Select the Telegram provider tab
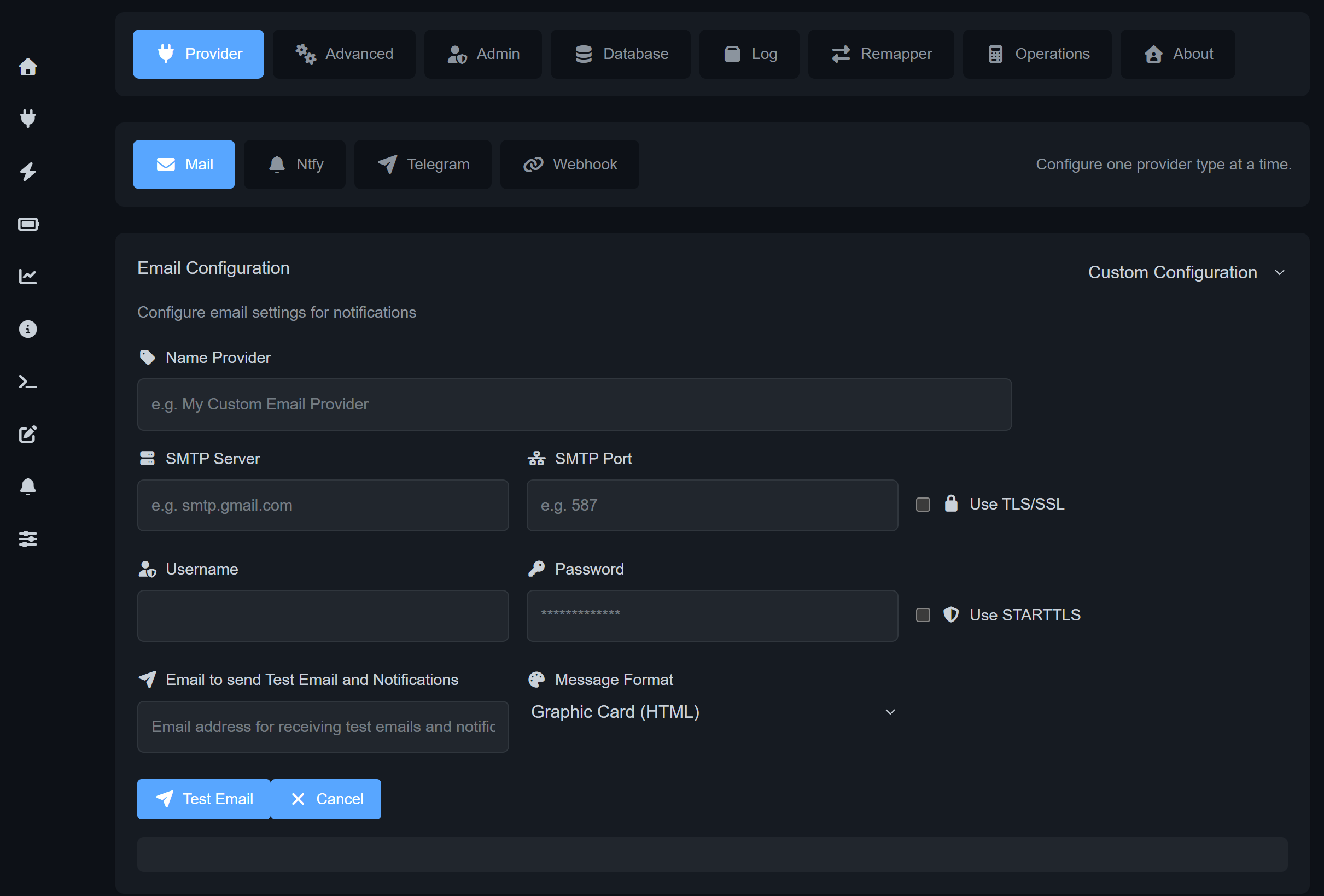Viewport: 1324px width, 896px height. pyautogui.click(x=423, y=165)
